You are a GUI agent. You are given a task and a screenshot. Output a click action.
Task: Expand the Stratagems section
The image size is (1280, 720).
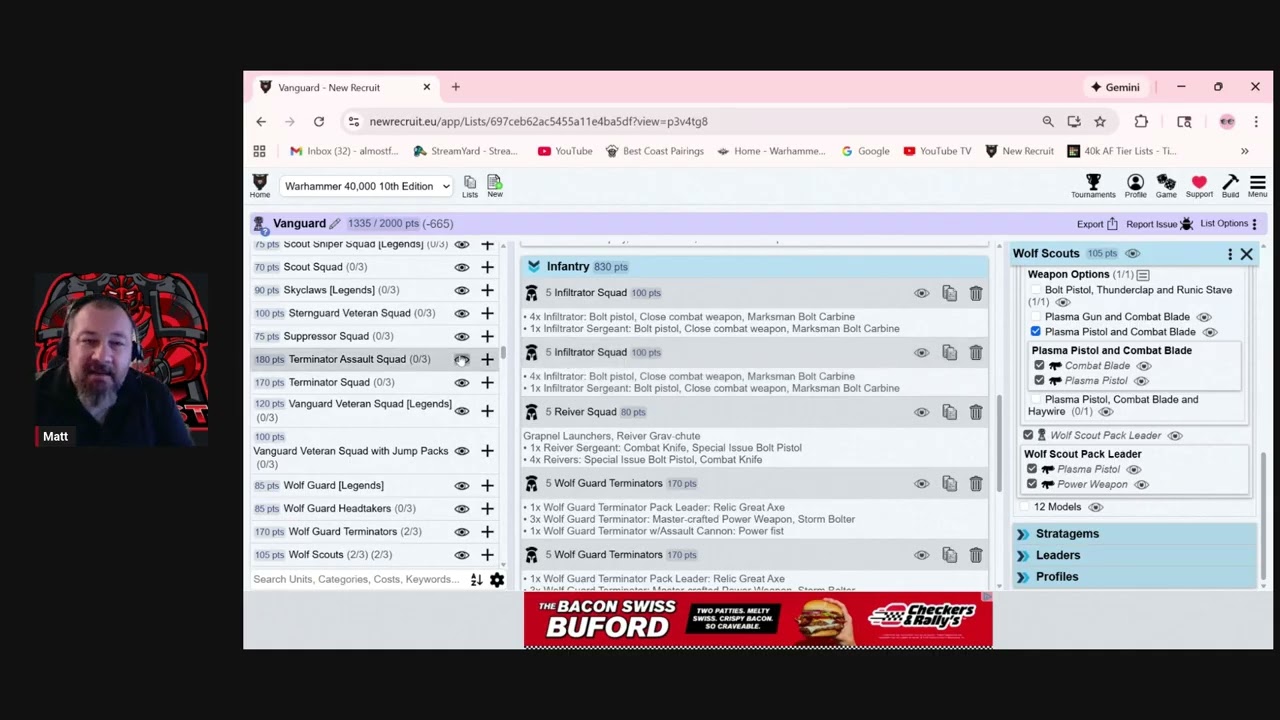[x=1134, y=534]
